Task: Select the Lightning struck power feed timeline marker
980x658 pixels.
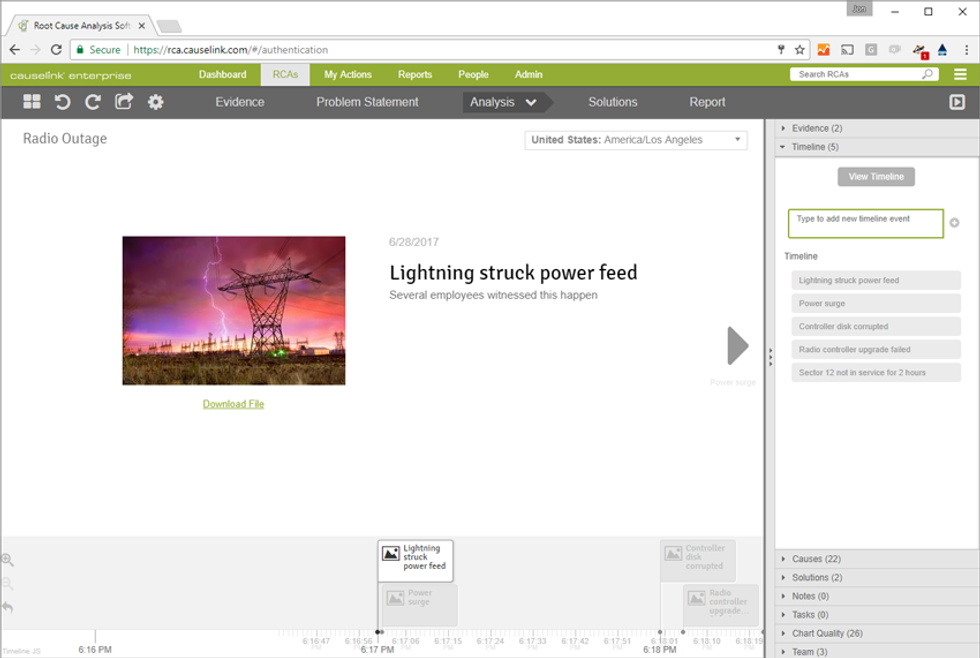Action: pos(416,560)
